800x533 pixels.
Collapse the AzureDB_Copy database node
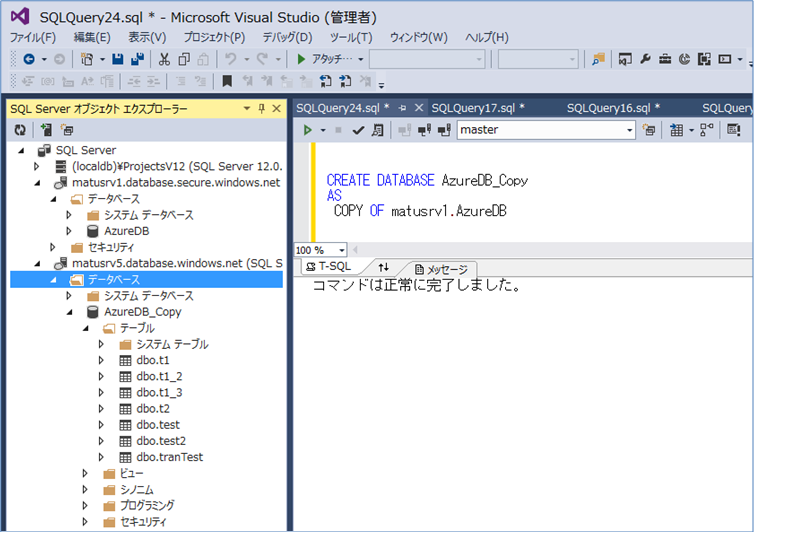tap(69, 312)
